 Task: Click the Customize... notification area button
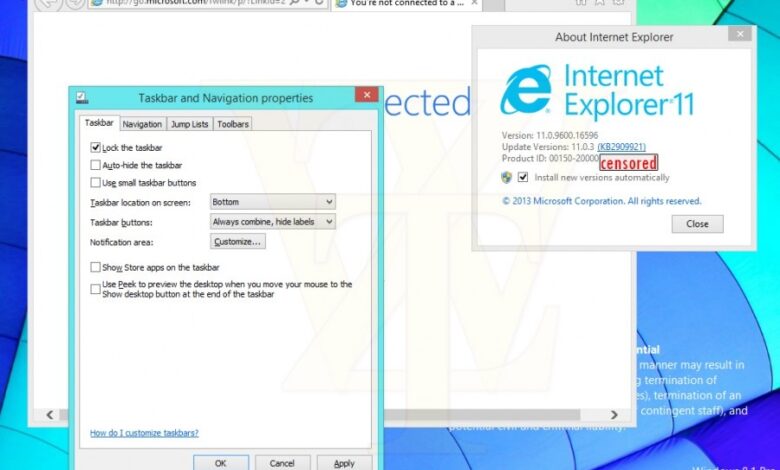tap(238, 242)
